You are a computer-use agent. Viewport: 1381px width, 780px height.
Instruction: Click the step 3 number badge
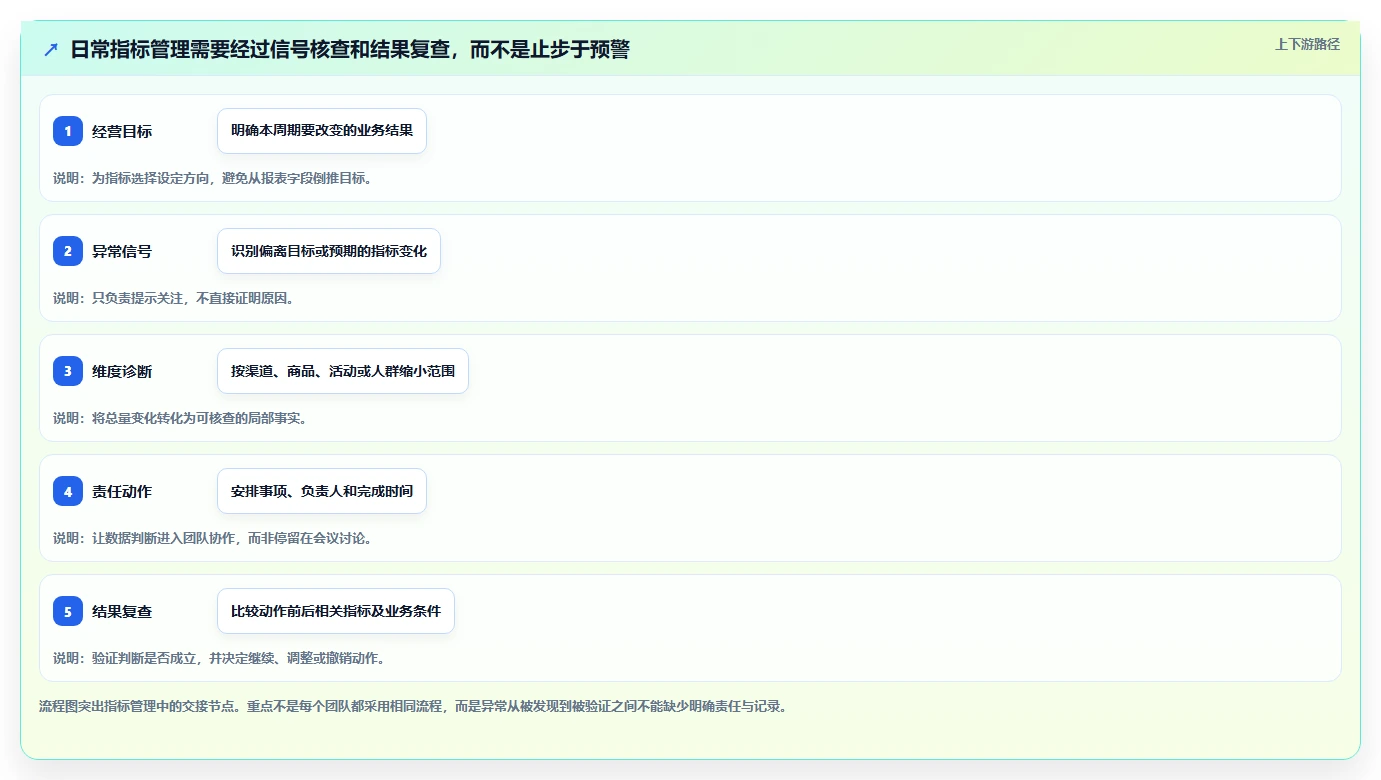68,371
